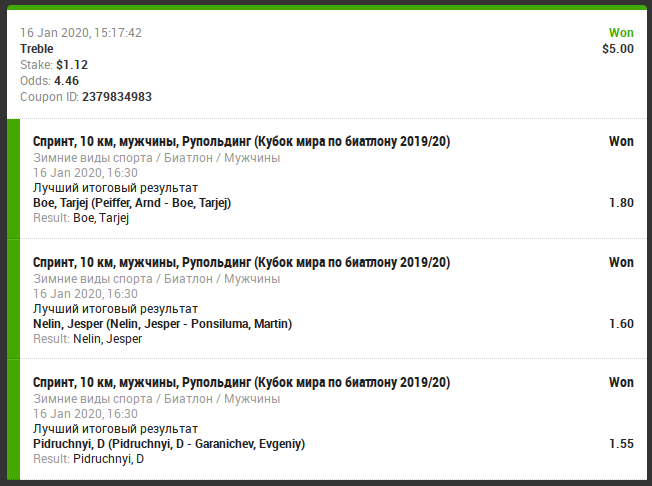Screen dimensions: 652x486
Task: Click the Boe, Tarjej (Peiffer, Arnd - Boe, Tarjej) selection
Action: (132, 203)
